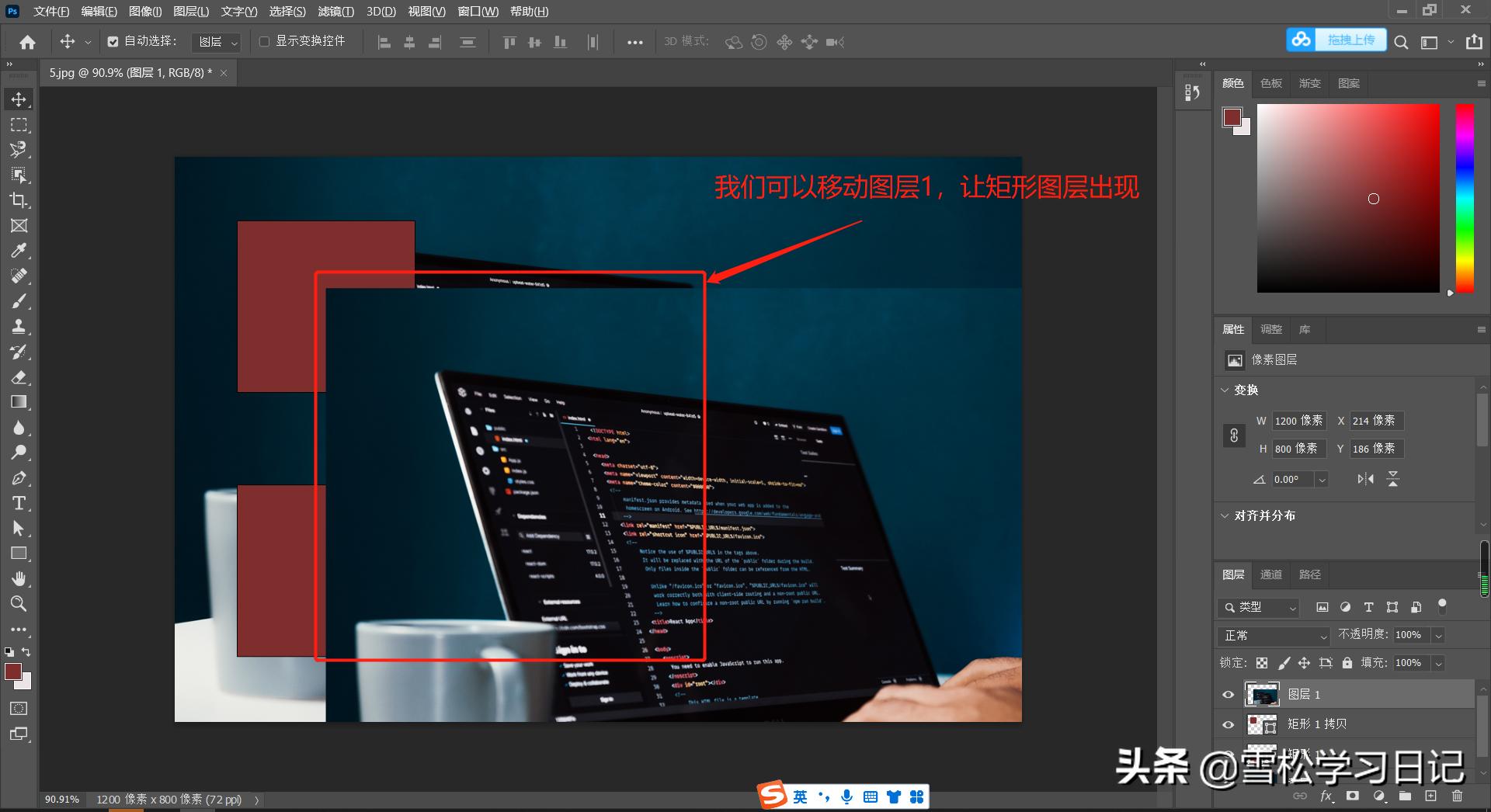
Task: Maintain aspect ratio link in 变换 properties
Action: tap(1234, 435)
